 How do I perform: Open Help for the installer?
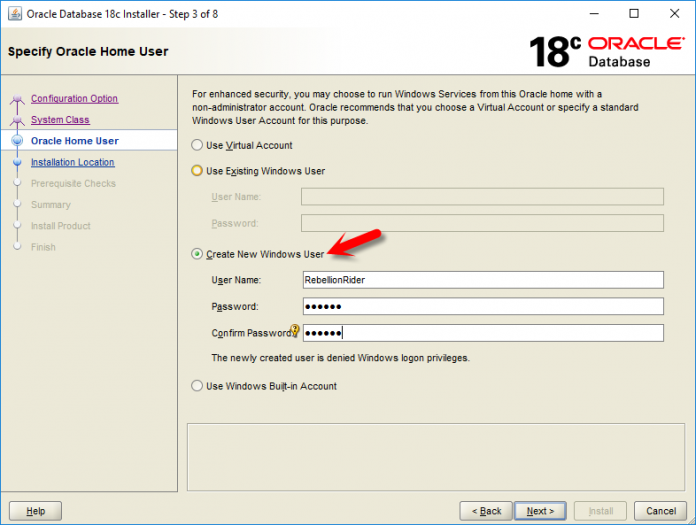35,511
